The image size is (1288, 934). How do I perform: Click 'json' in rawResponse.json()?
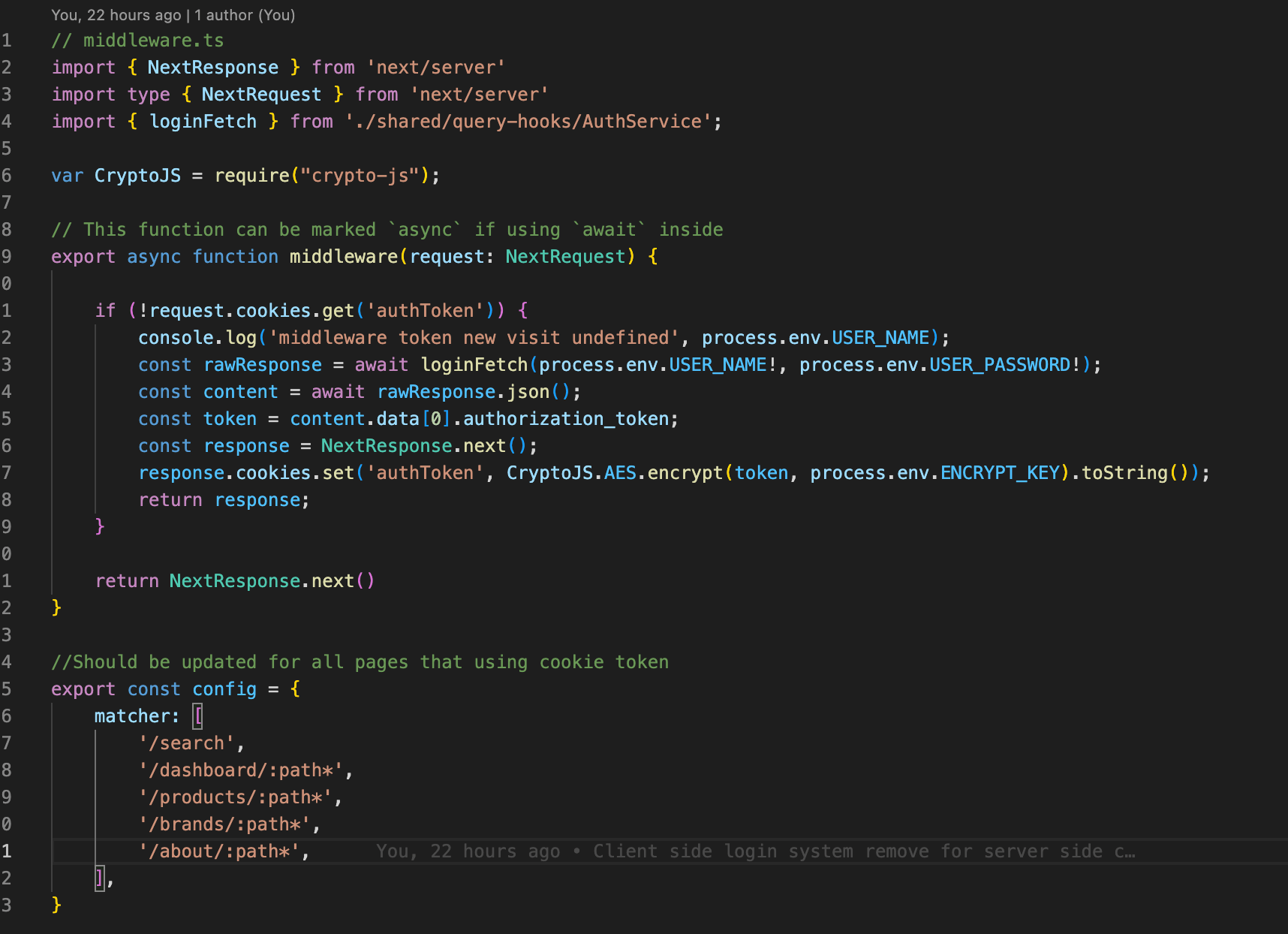tap(528, 392)
